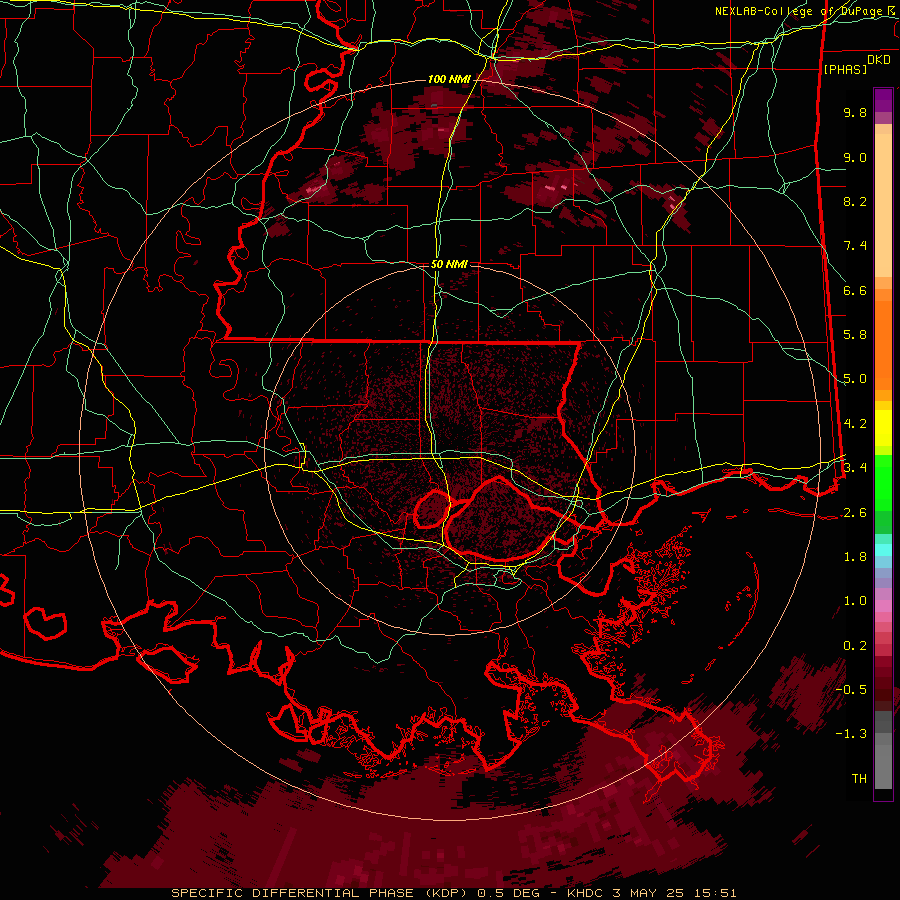Click the -0.5 value on the color scale
900x900 pixels.
[x=851, y=690]
